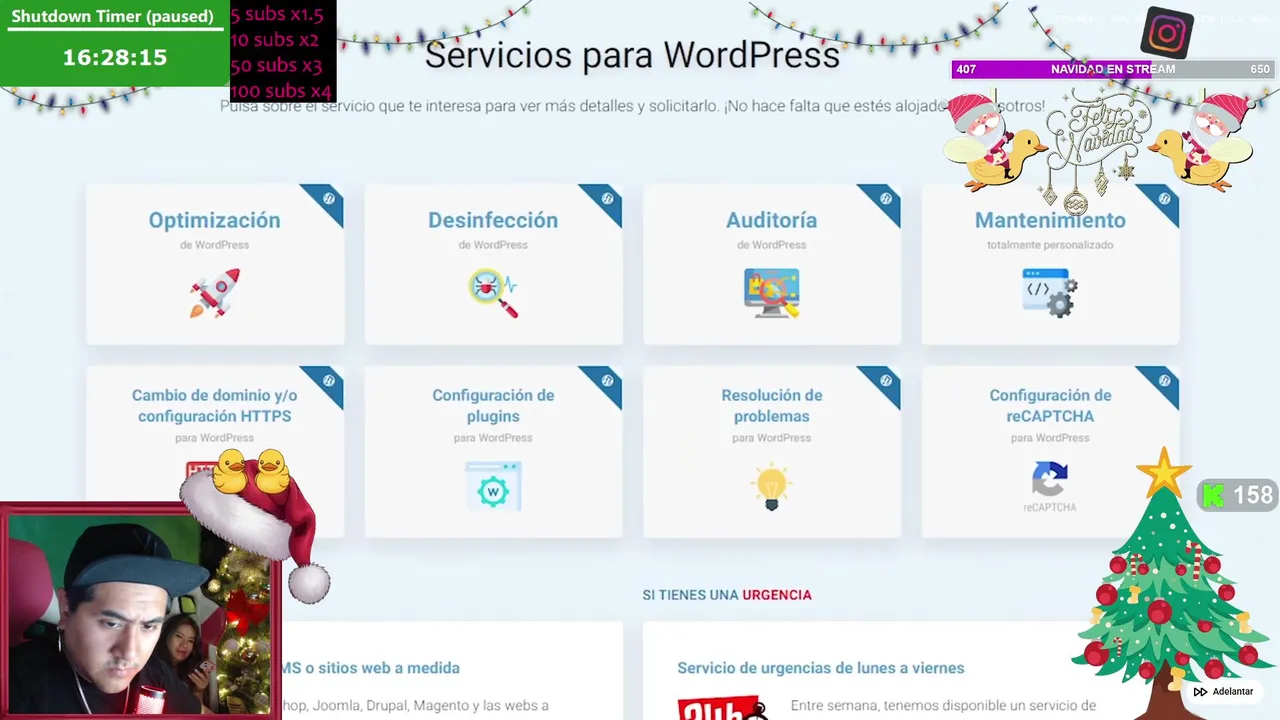1280x720 pixels.
Task: Click the code gear icon under Mantenimiento
Action: [x=1050, y=293]
